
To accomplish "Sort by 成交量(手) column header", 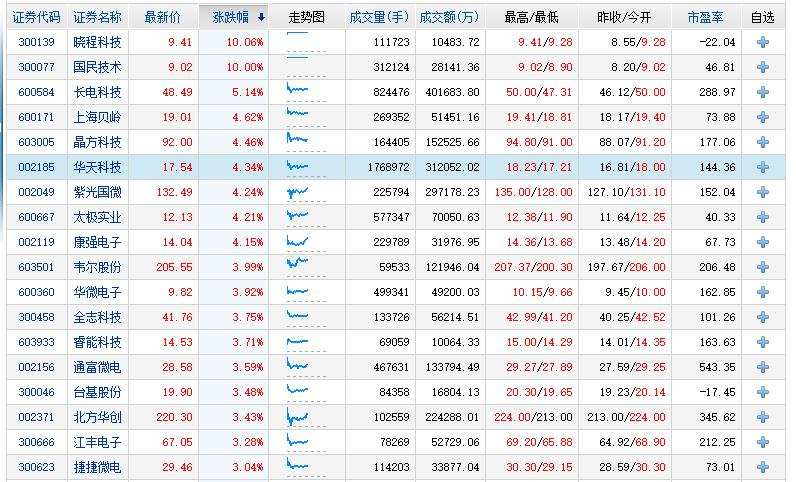I will coord(380,17).
